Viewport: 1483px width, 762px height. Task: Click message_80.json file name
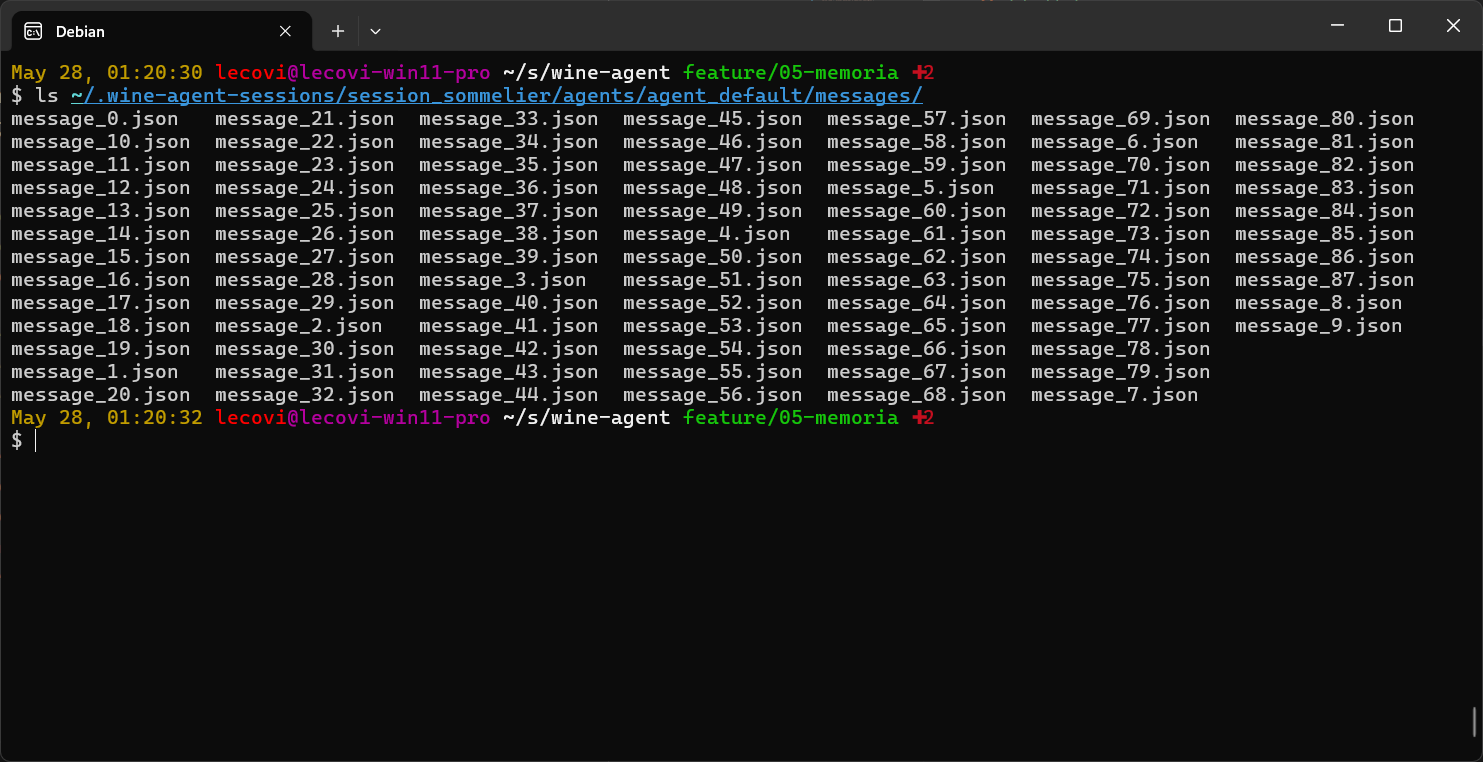pyautogui.click(x=1324, y=119)
